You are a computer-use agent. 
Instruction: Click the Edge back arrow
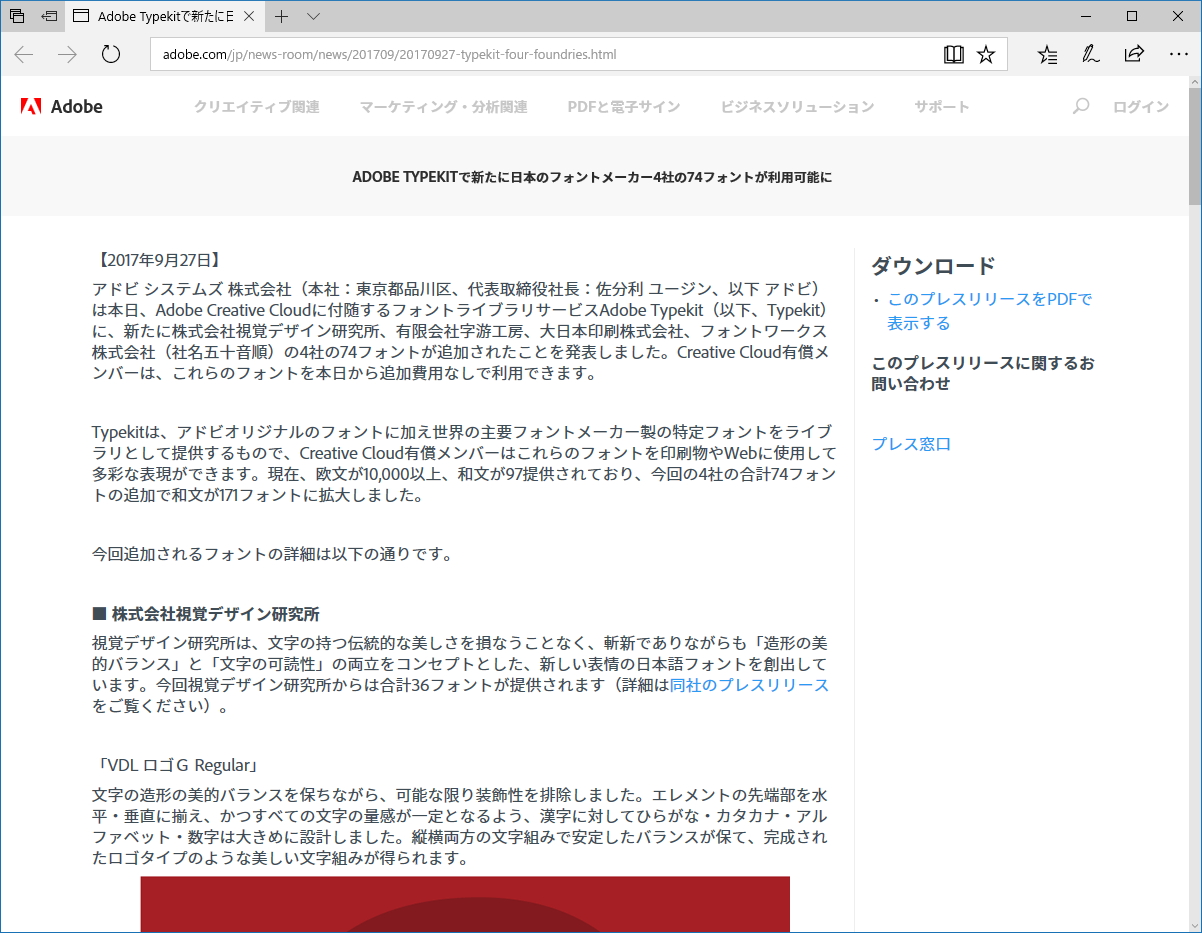24,54
